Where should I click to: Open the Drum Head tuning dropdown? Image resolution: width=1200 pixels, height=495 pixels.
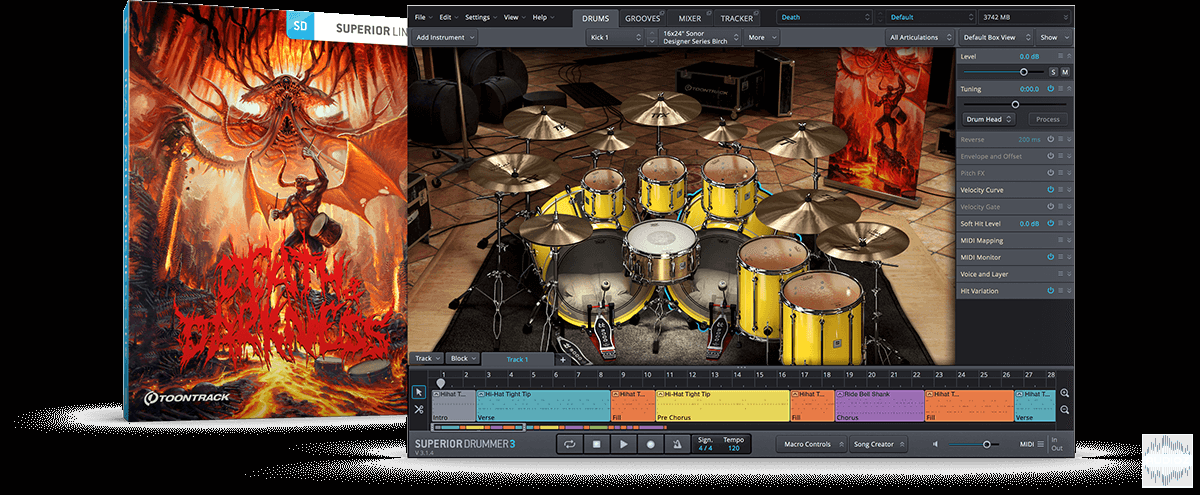(988, 119)
